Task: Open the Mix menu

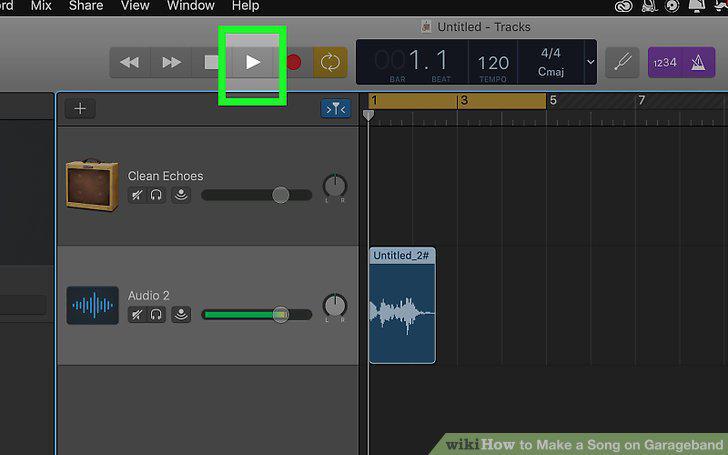Action: (41, 6)
